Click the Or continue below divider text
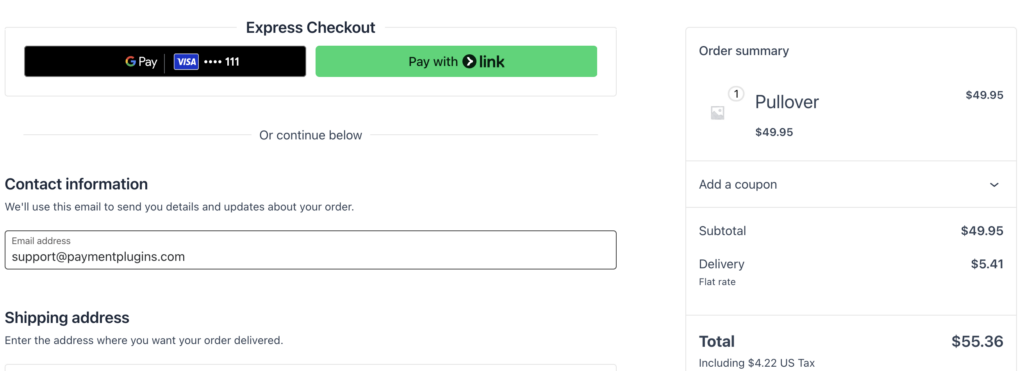 (311, 135)
